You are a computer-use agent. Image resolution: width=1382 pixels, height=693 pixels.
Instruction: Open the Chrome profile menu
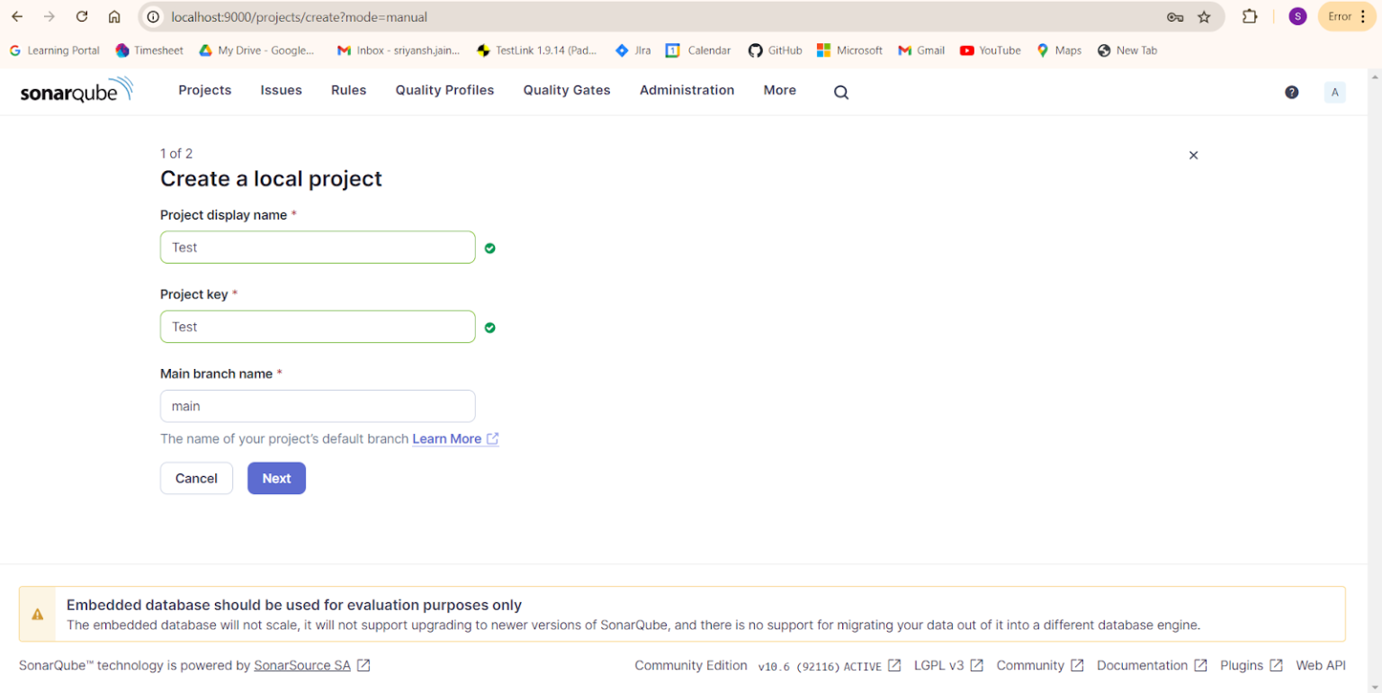[1297, 16]
